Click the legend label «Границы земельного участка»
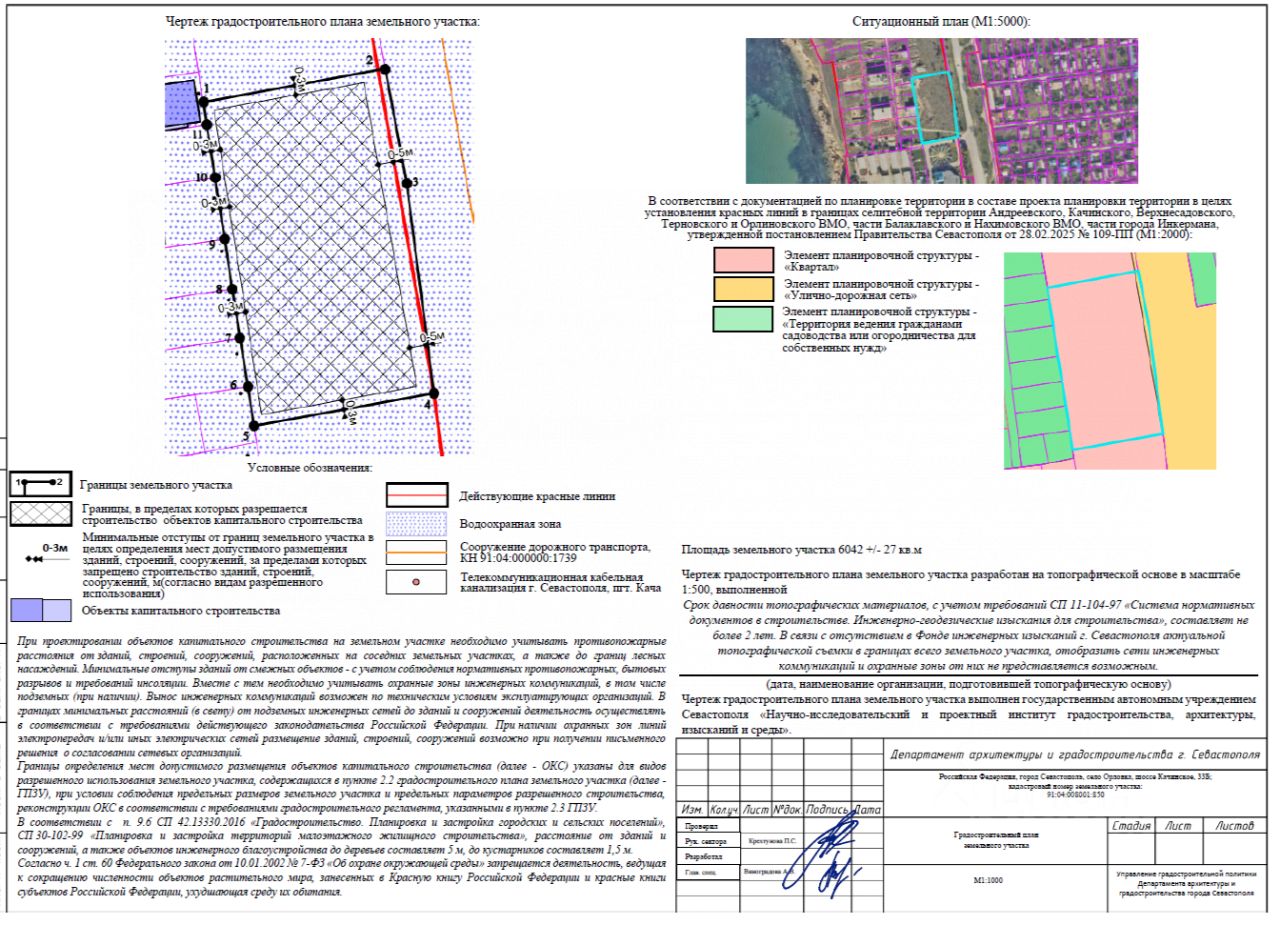Screen dimensions: 1280x925 [157, 485]
